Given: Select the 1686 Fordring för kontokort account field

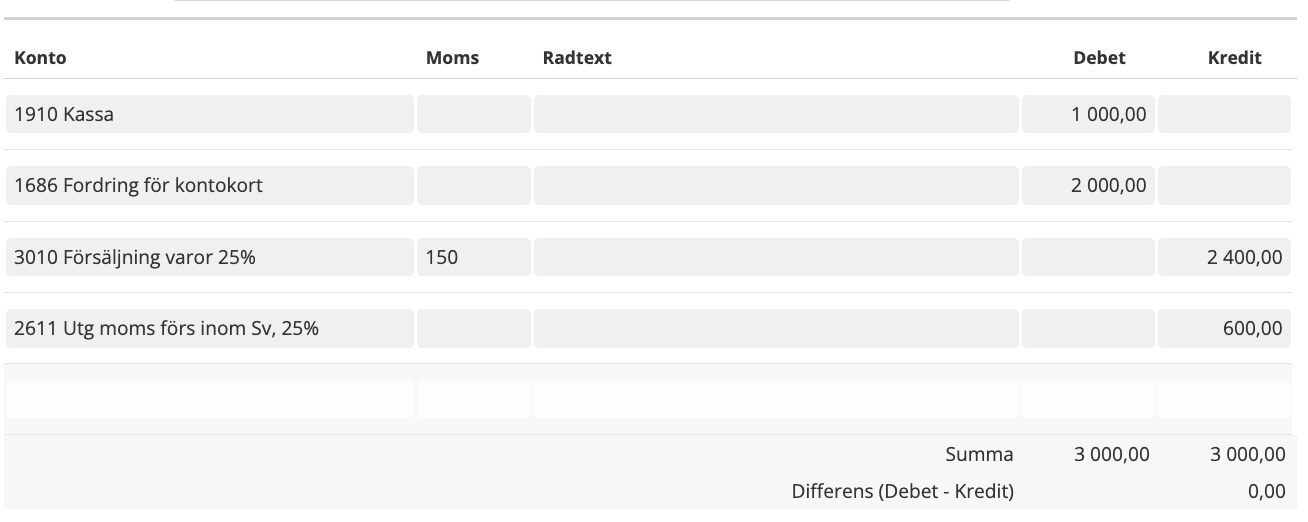Looking at the screenshot, I should pos(209,185).
